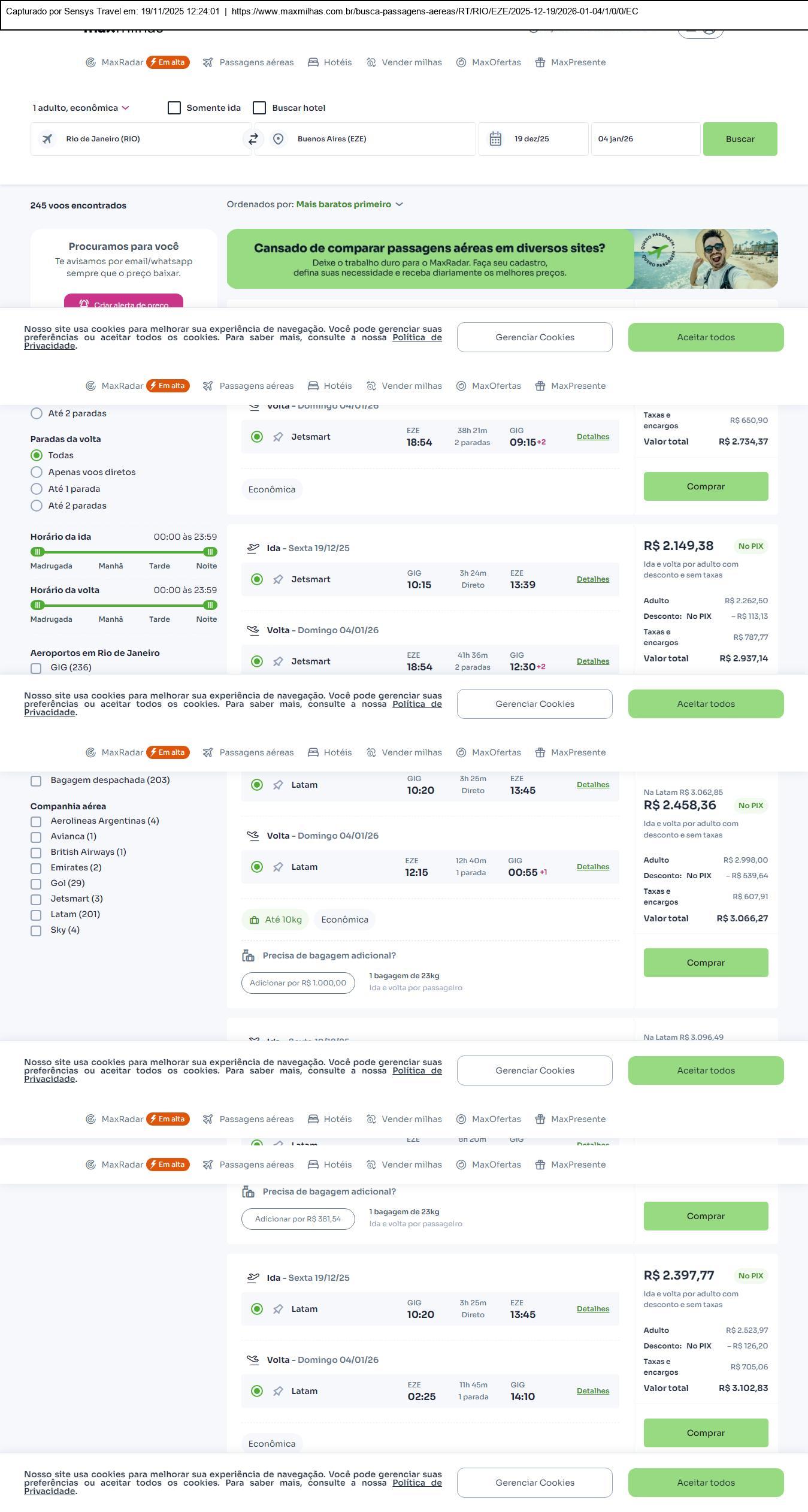
Task: Click the 'Cansado de comparar passagens' MaxRadar banner
Action: click(x=430, y=259)
